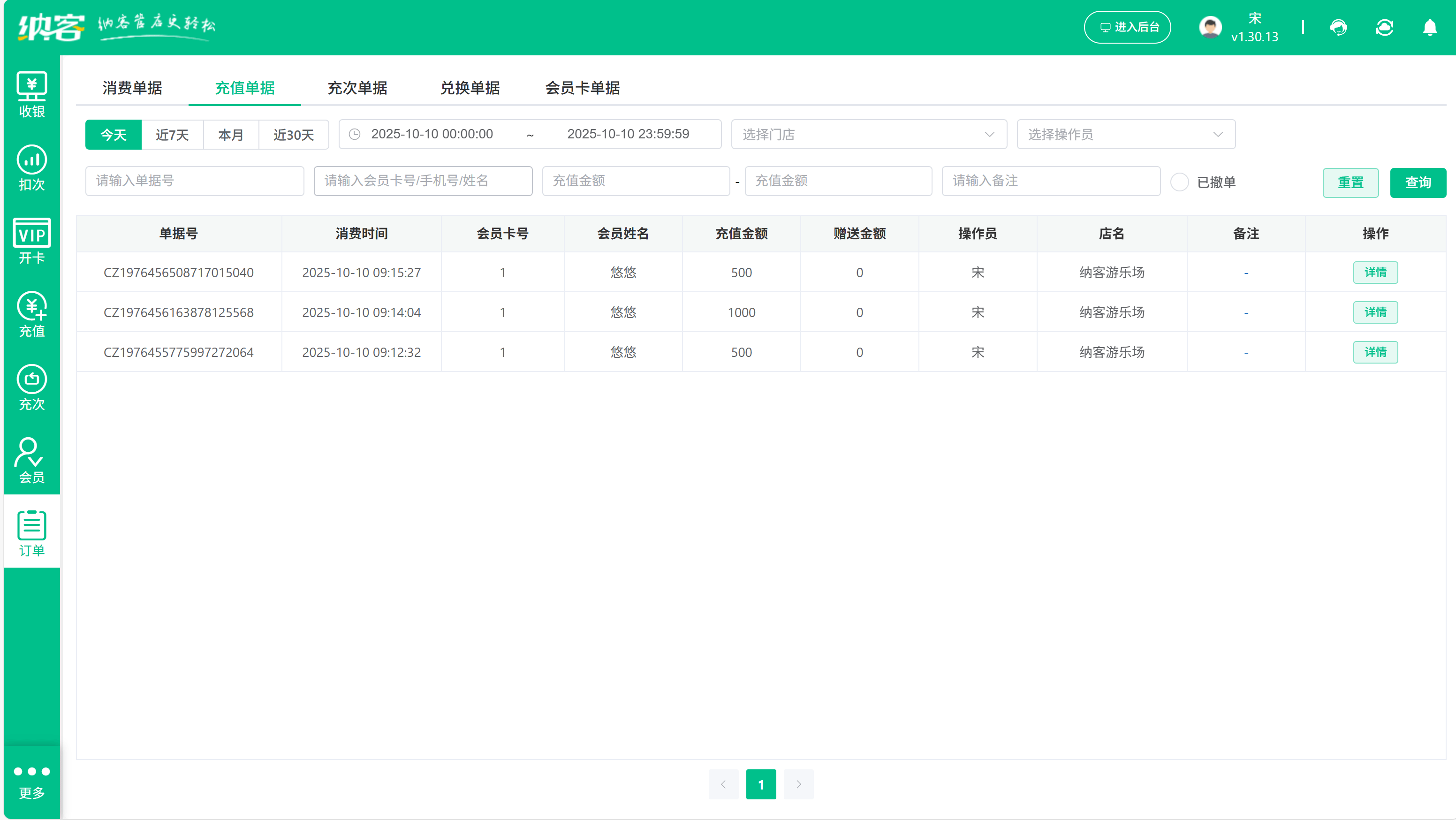Image resolution: width=1456 pixels, height=820 pixels.
Task: Open the date range picker starting 2025-10-10
Action: (x=530, y=134)
